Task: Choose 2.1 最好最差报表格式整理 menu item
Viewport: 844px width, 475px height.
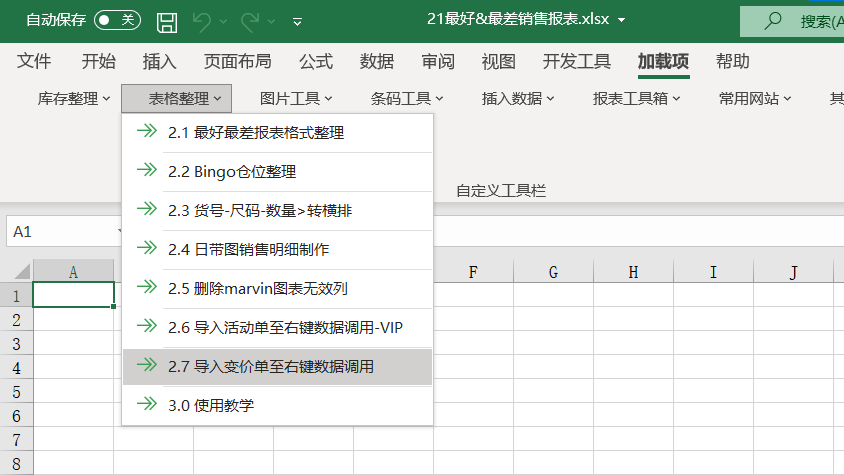Action: click(x=277, y=132)
